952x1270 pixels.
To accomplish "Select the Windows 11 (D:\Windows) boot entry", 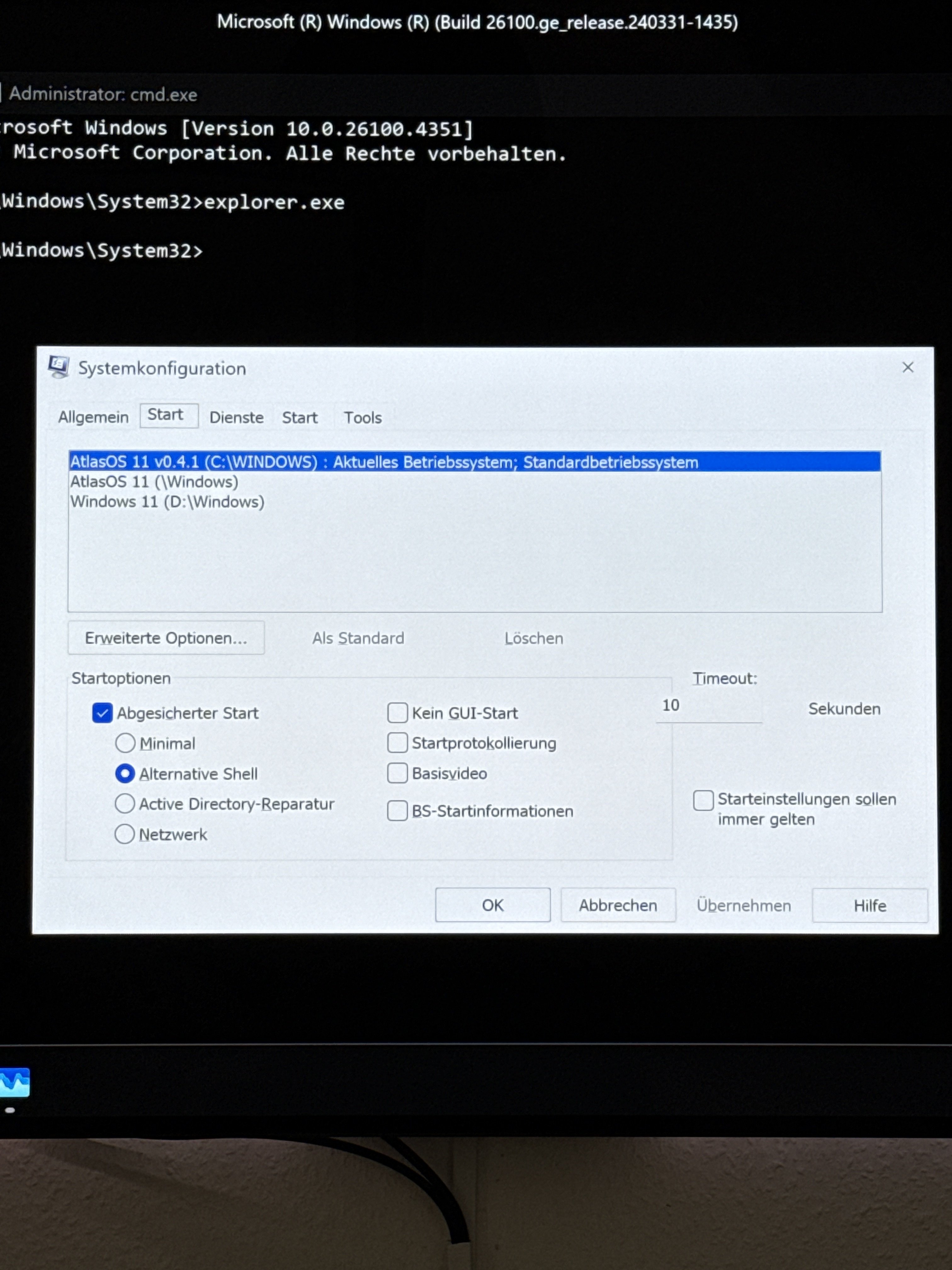I will 167,502.
